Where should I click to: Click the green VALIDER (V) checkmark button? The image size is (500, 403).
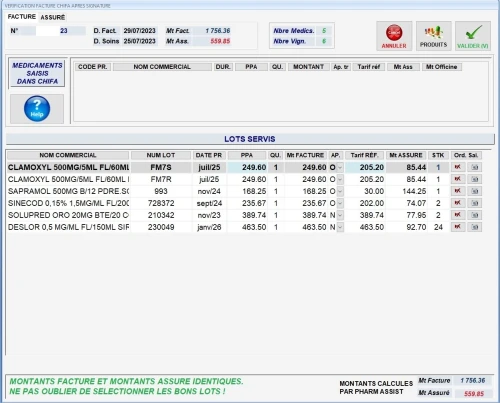coord(473,36)
